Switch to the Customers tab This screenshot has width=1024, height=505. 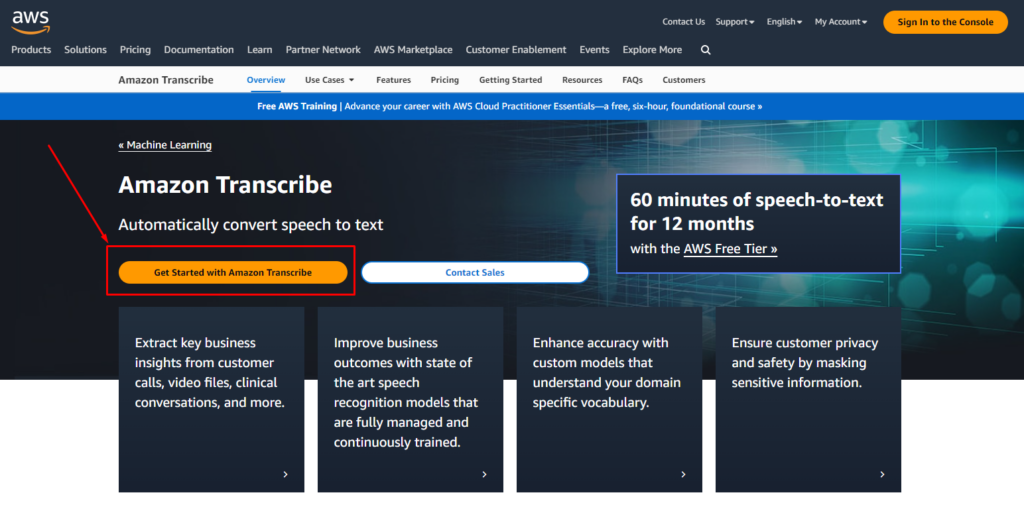[684, 80]
